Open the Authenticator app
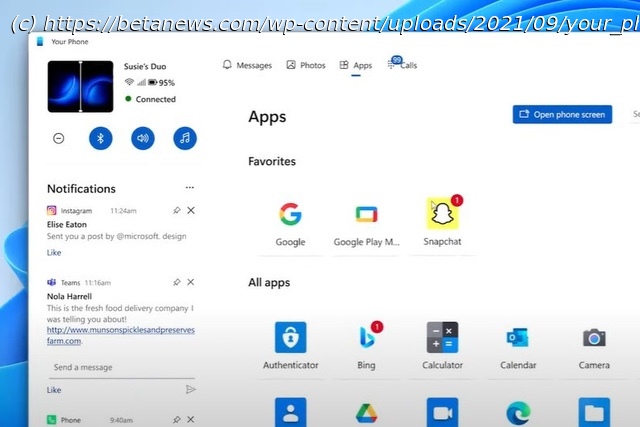 point(290,338)
